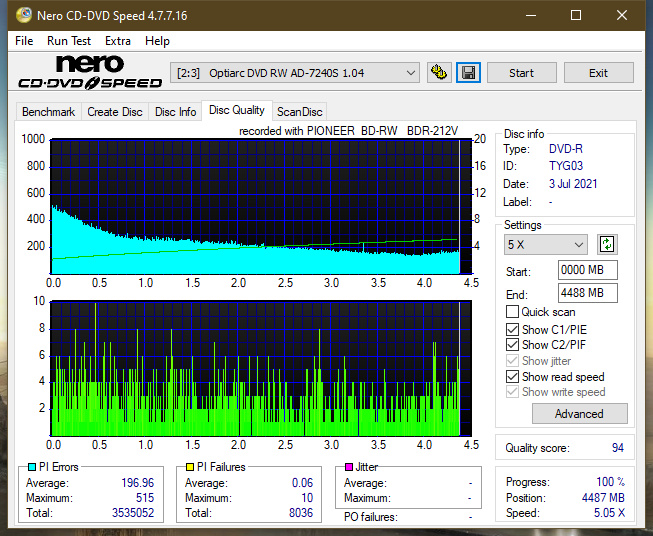
Task: Open the 5 X speed dropdown
Action: pyautogui.click(x=546, y=244)
